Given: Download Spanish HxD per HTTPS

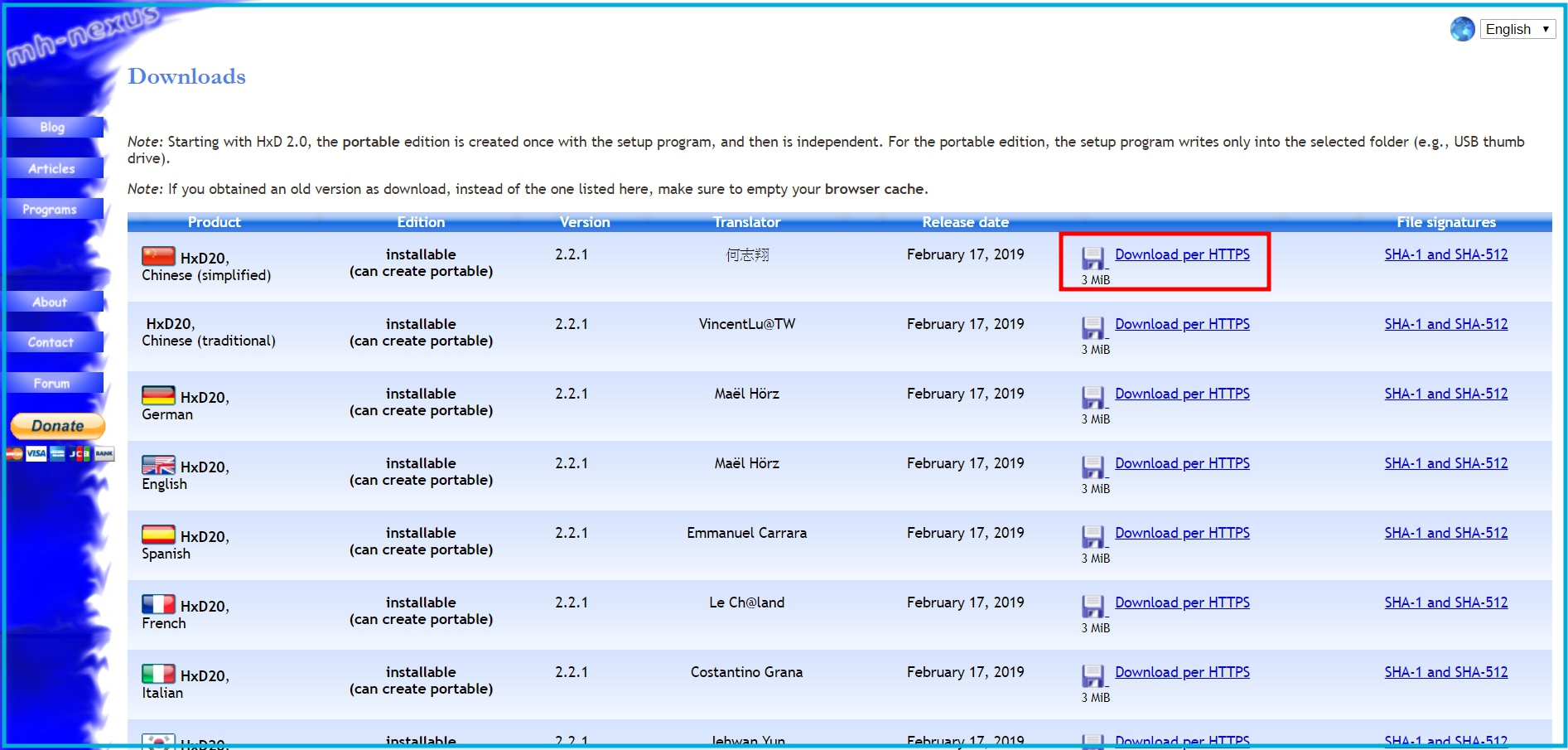Looking at the screenshot, I should (x=1182, y=533).
